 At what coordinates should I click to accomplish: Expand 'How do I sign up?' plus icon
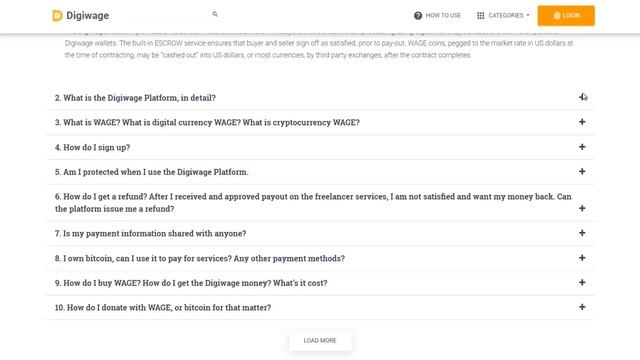tap(582, 147)
